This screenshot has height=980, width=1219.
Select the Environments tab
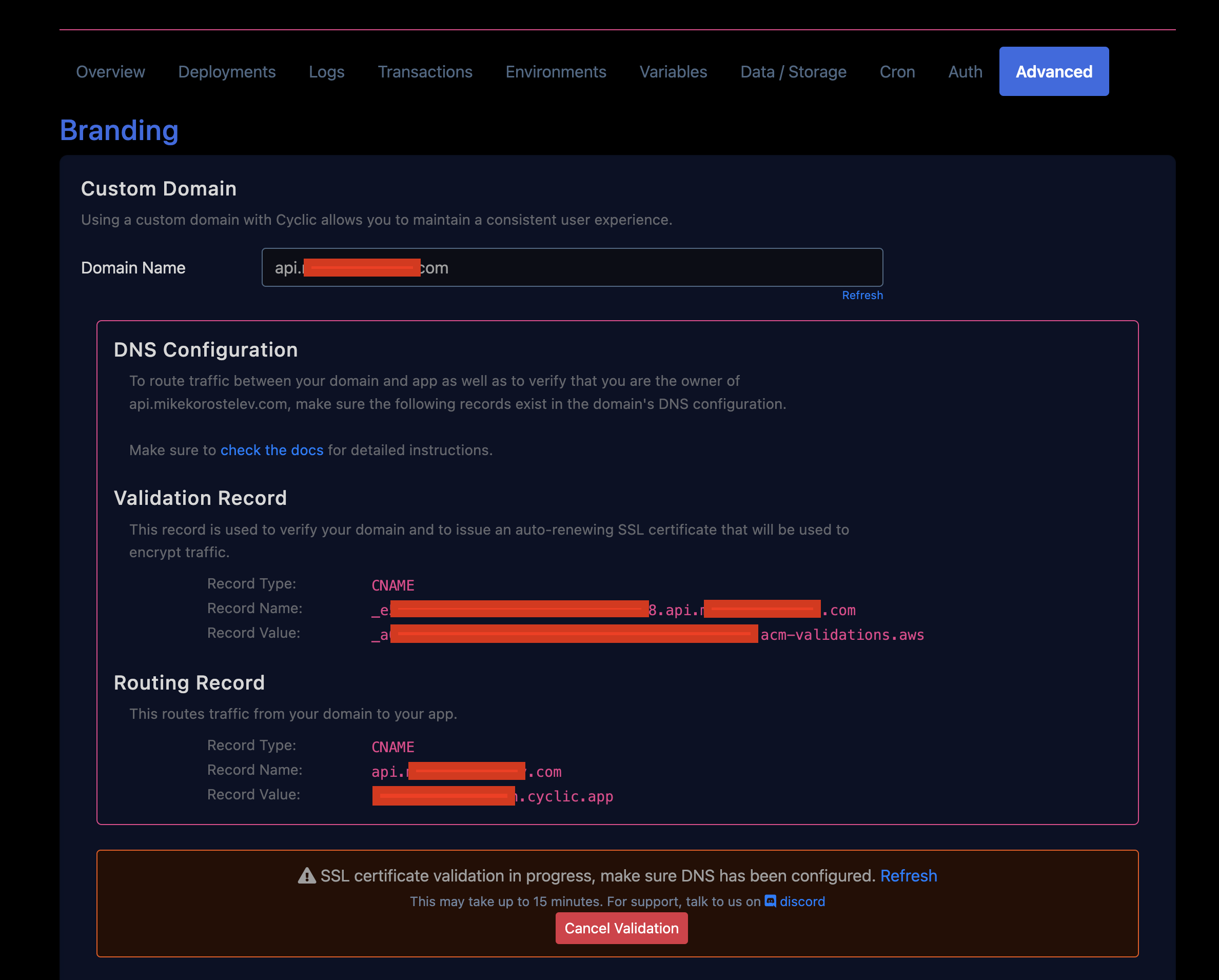pos(555,72)
